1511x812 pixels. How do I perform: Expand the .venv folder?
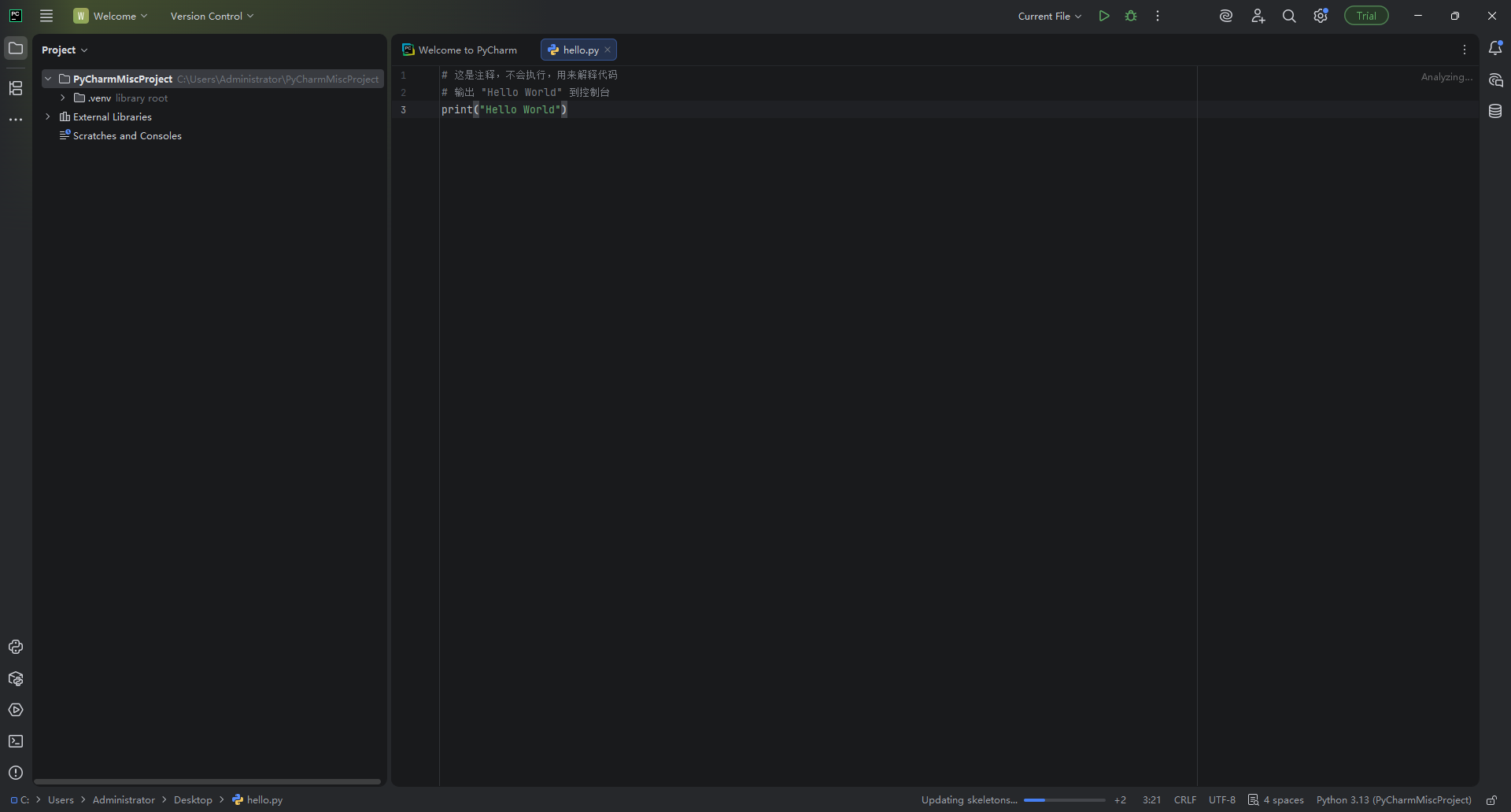pyautogui.click(x=63, y=98)
